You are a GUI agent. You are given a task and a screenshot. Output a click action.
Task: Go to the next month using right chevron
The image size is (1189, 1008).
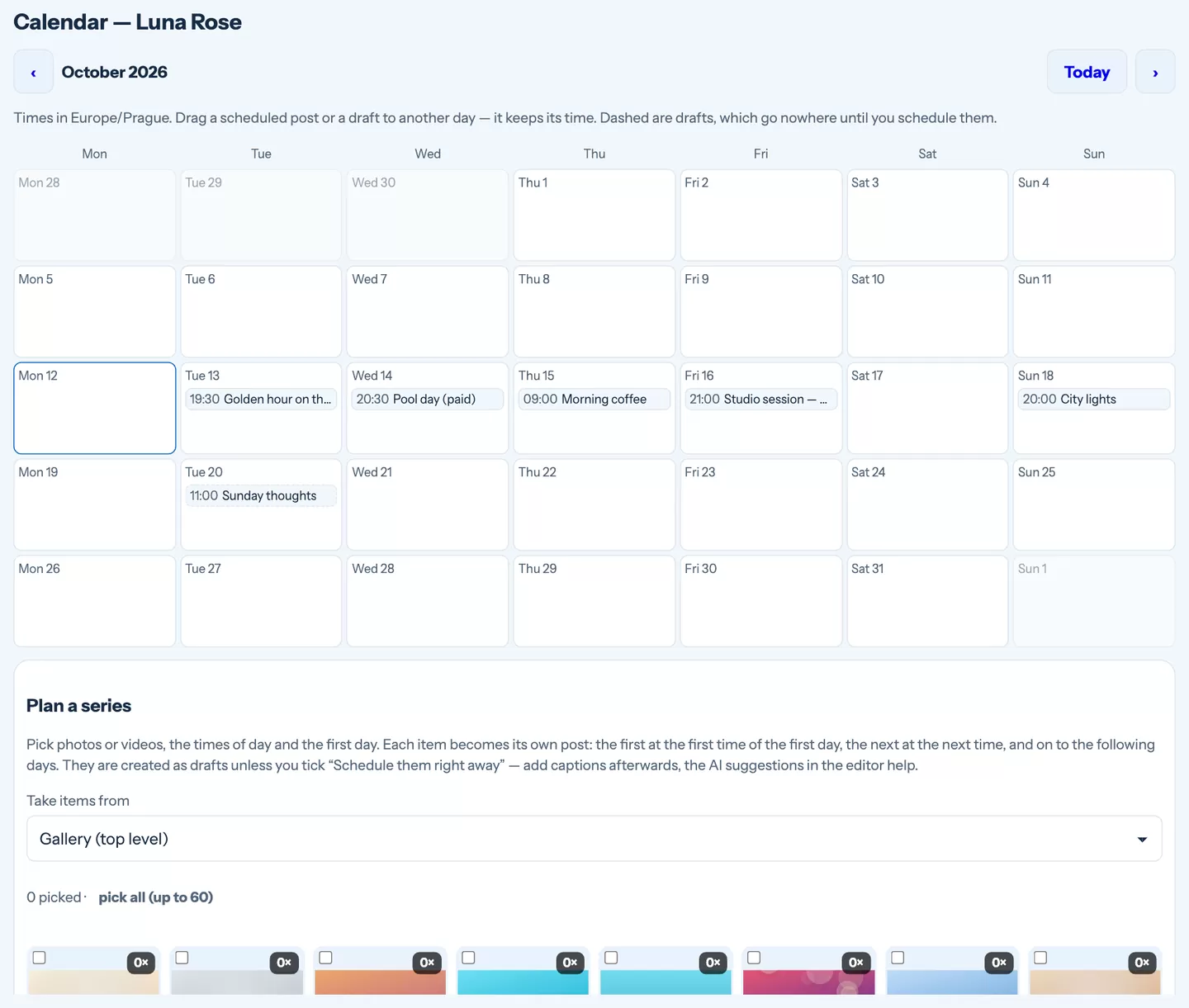(1155, 72)
